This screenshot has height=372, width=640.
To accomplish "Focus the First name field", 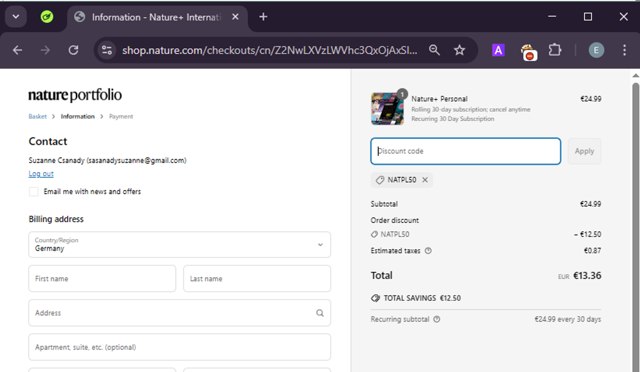I will pos(102,278).
